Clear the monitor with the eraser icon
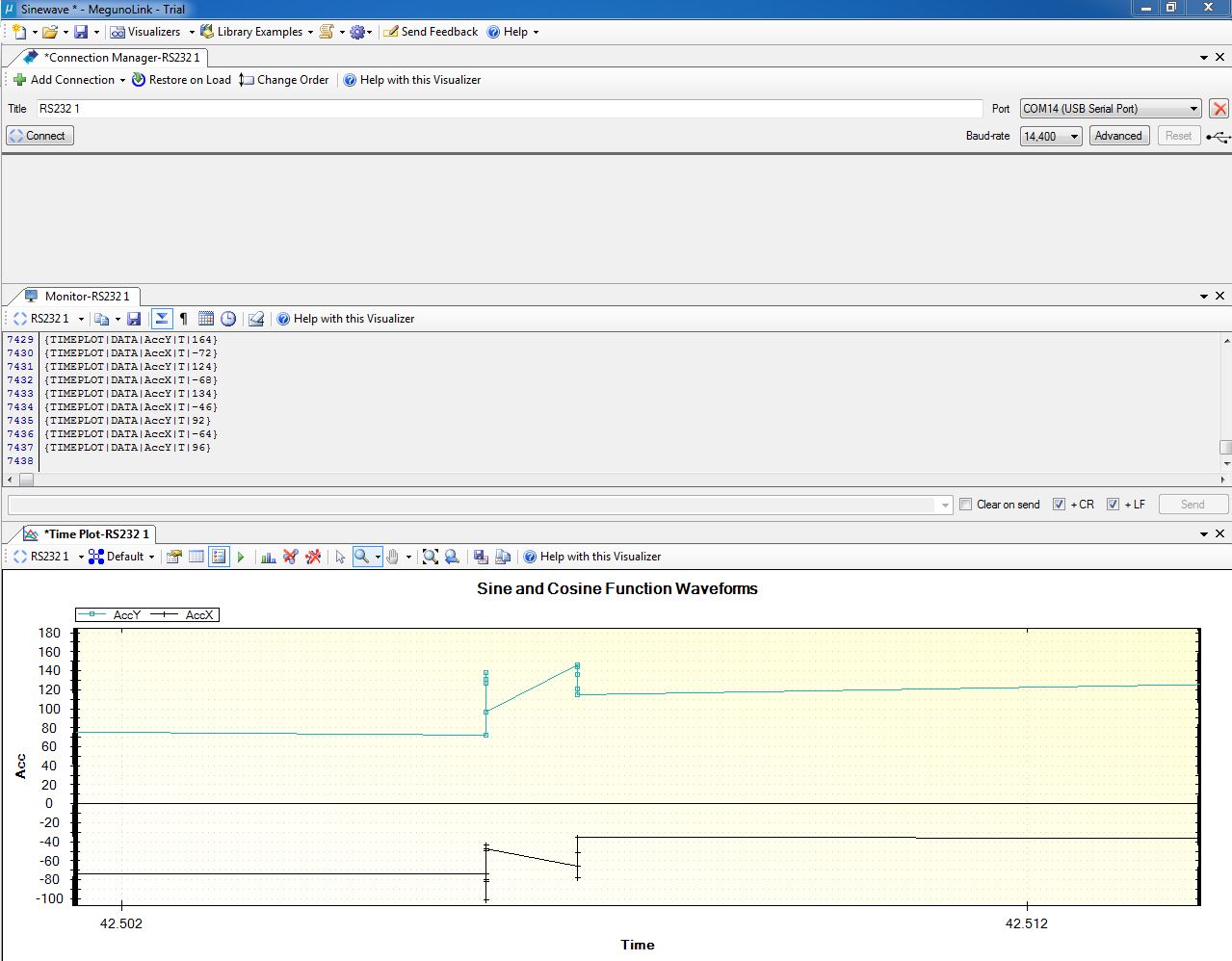The height and width of the screenshot is (961, 1232). (x=256, y=319)
